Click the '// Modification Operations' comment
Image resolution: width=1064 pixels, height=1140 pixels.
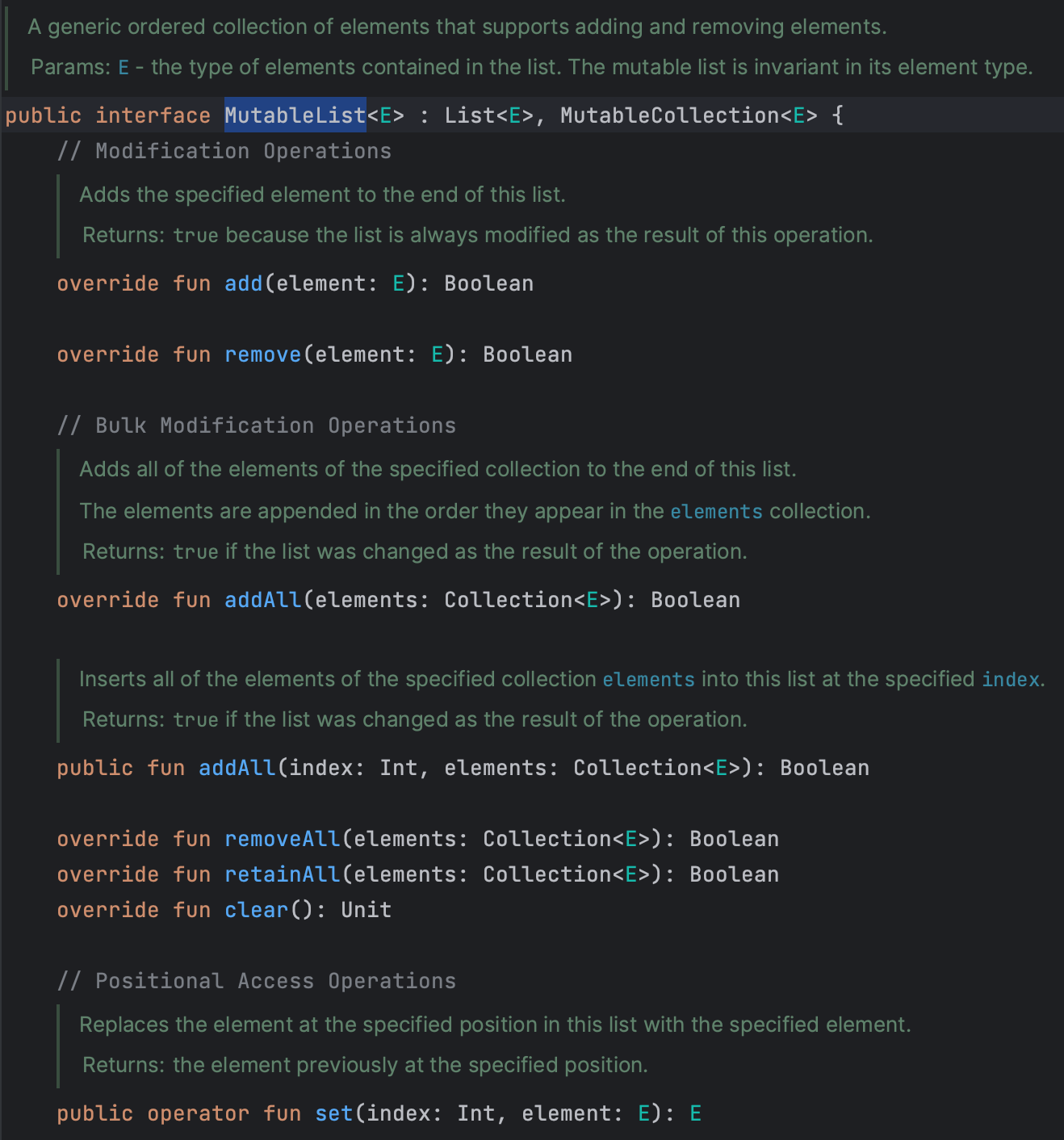[224, 151]
